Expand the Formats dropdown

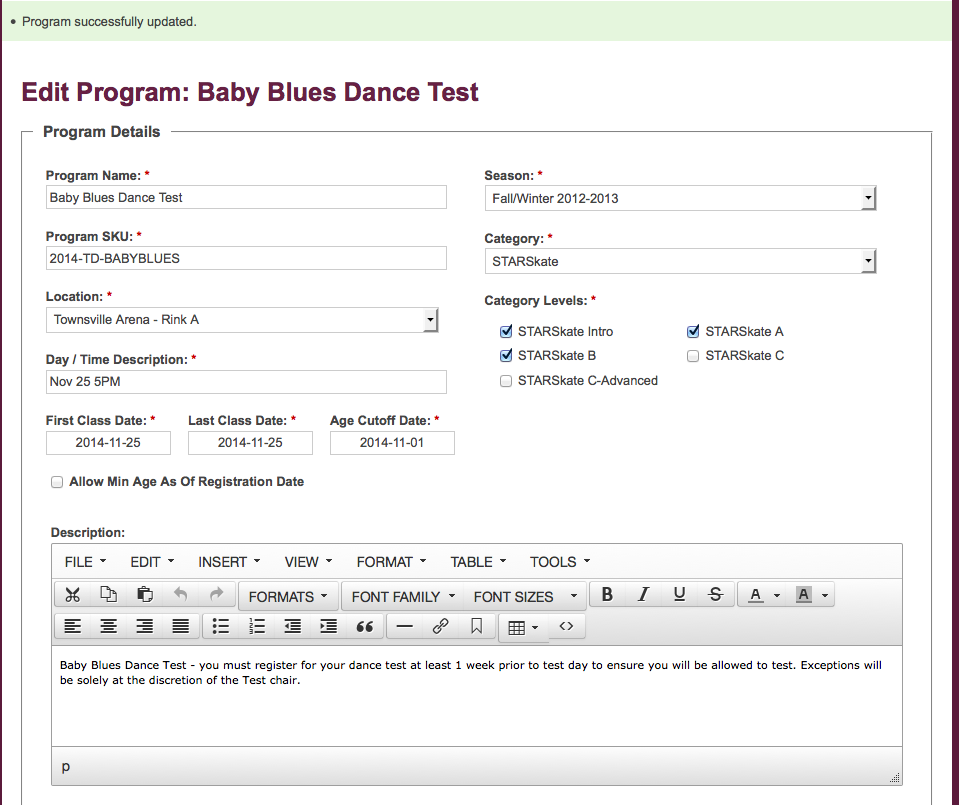pos(288,596)
